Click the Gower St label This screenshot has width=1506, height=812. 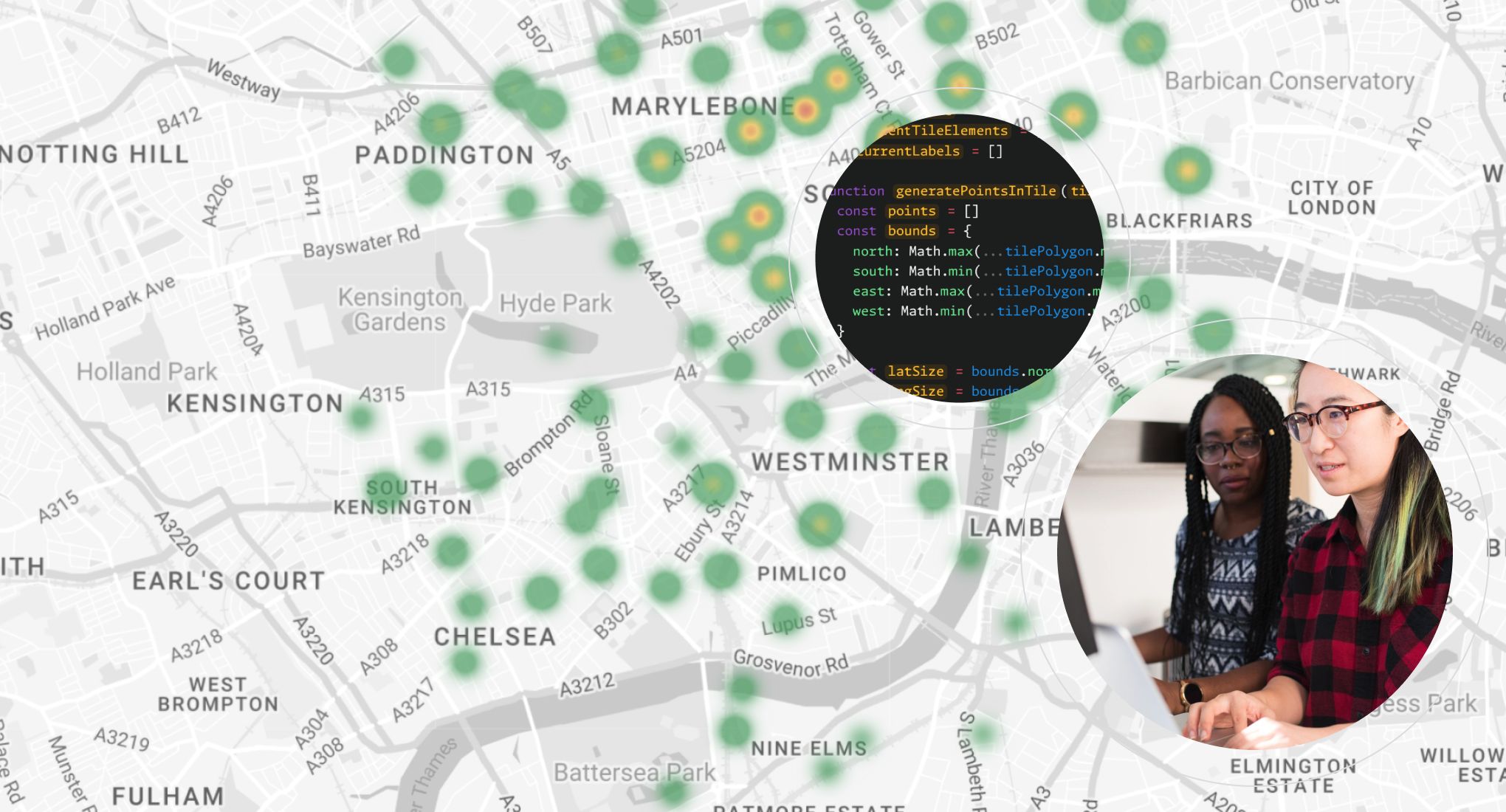(878, 44)
